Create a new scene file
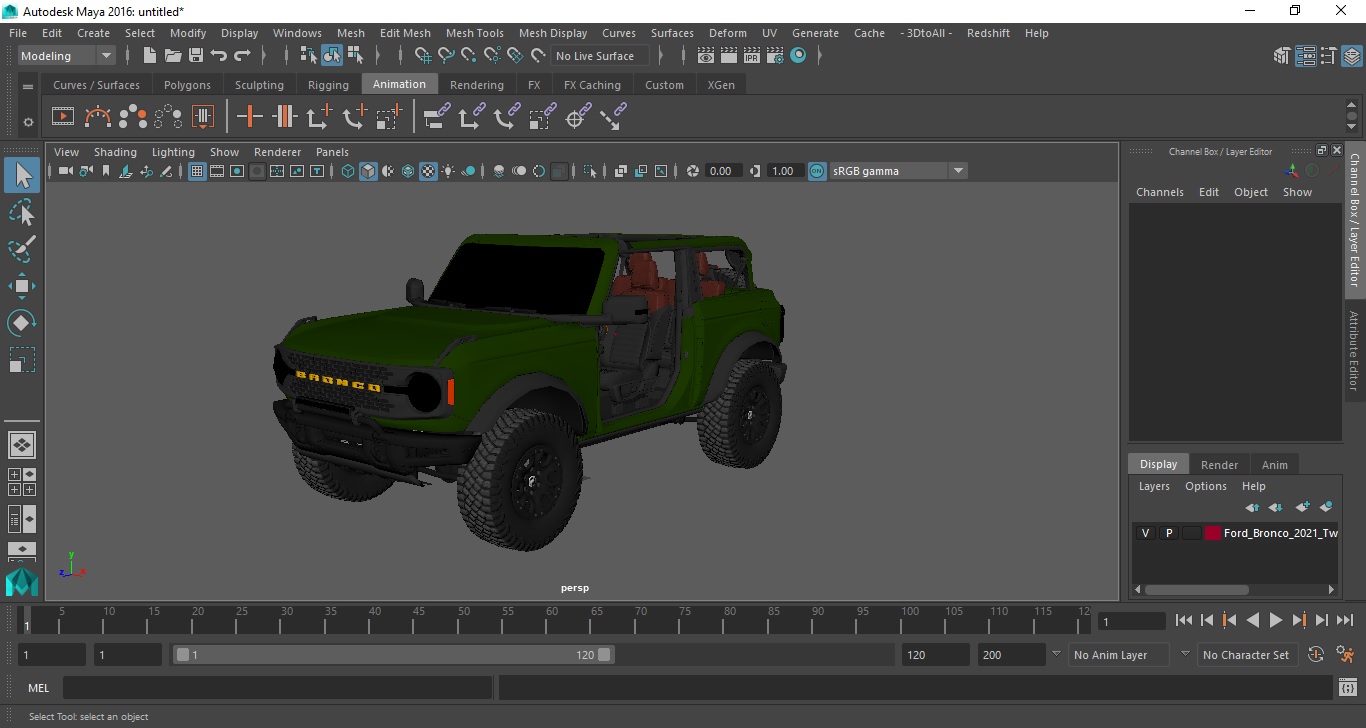1366x728 pixels. (149, 55)
